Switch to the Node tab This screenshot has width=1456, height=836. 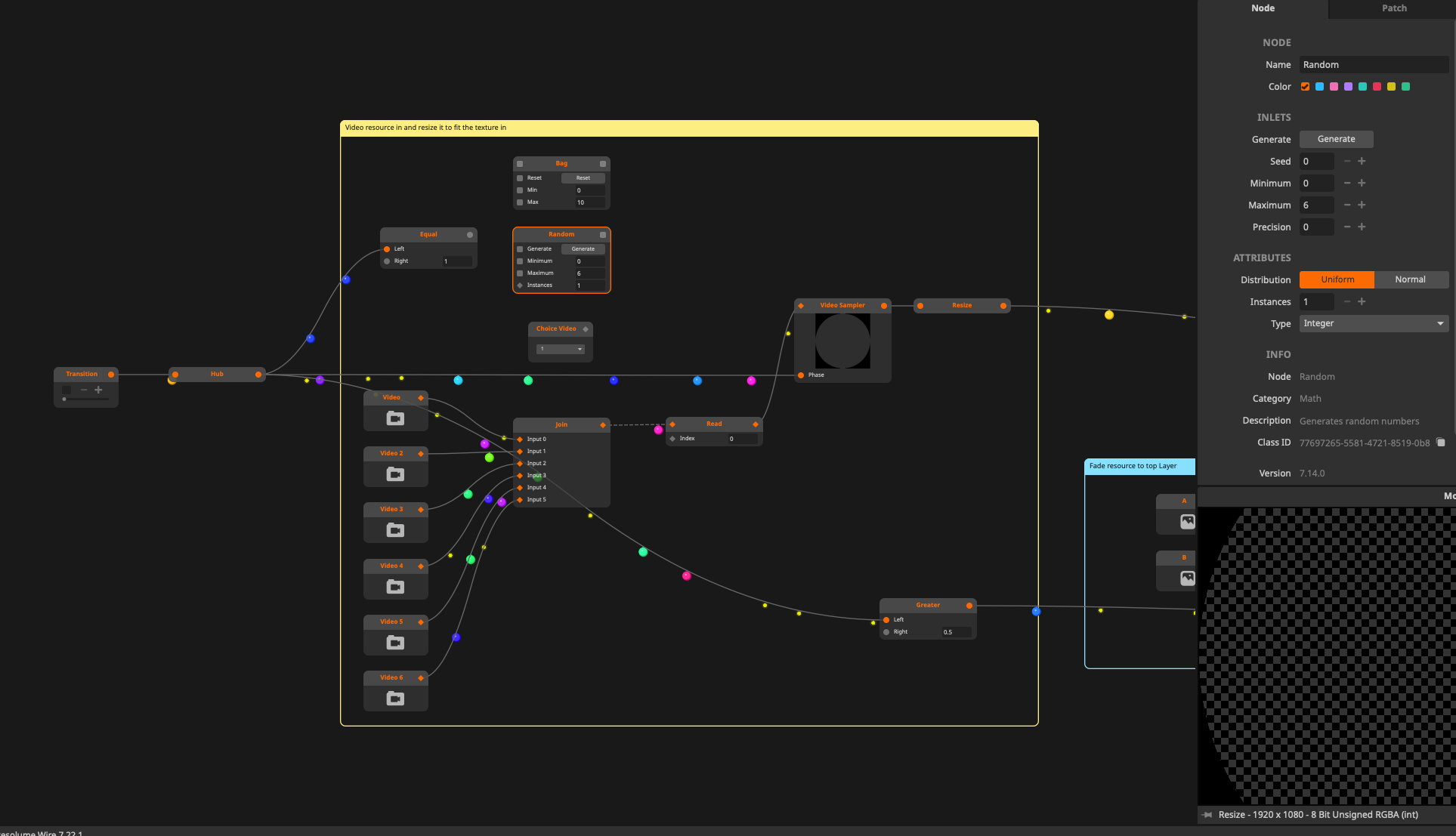coord(1263,8)
